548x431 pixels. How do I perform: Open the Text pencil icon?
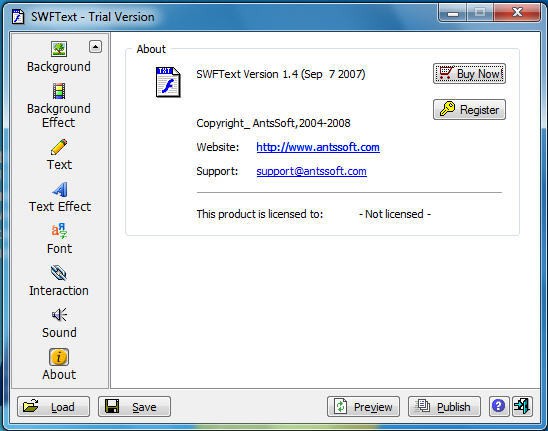(x=59, y=147)
